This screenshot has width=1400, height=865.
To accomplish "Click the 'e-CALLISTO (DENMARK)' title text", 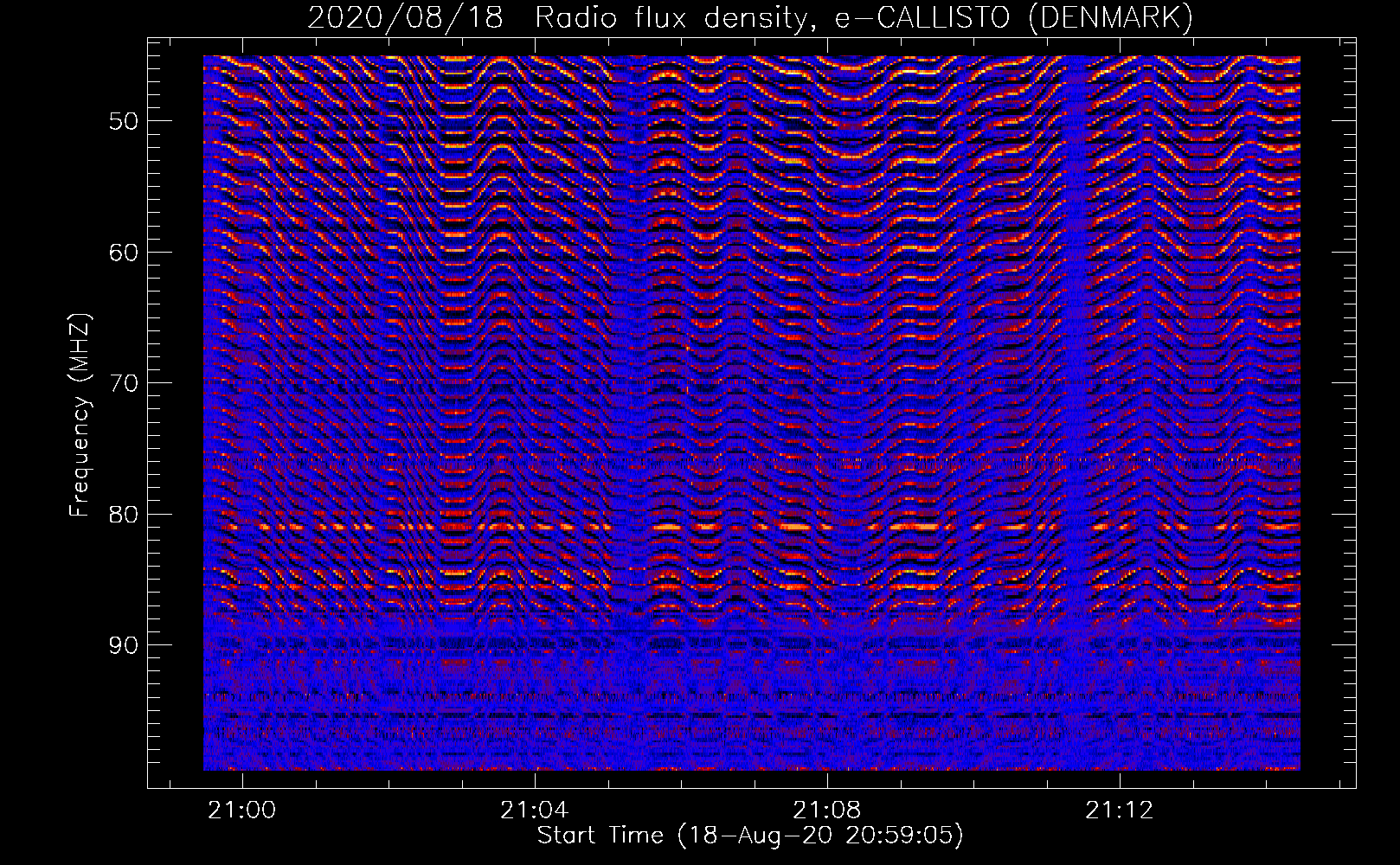I will [1013, 18].
